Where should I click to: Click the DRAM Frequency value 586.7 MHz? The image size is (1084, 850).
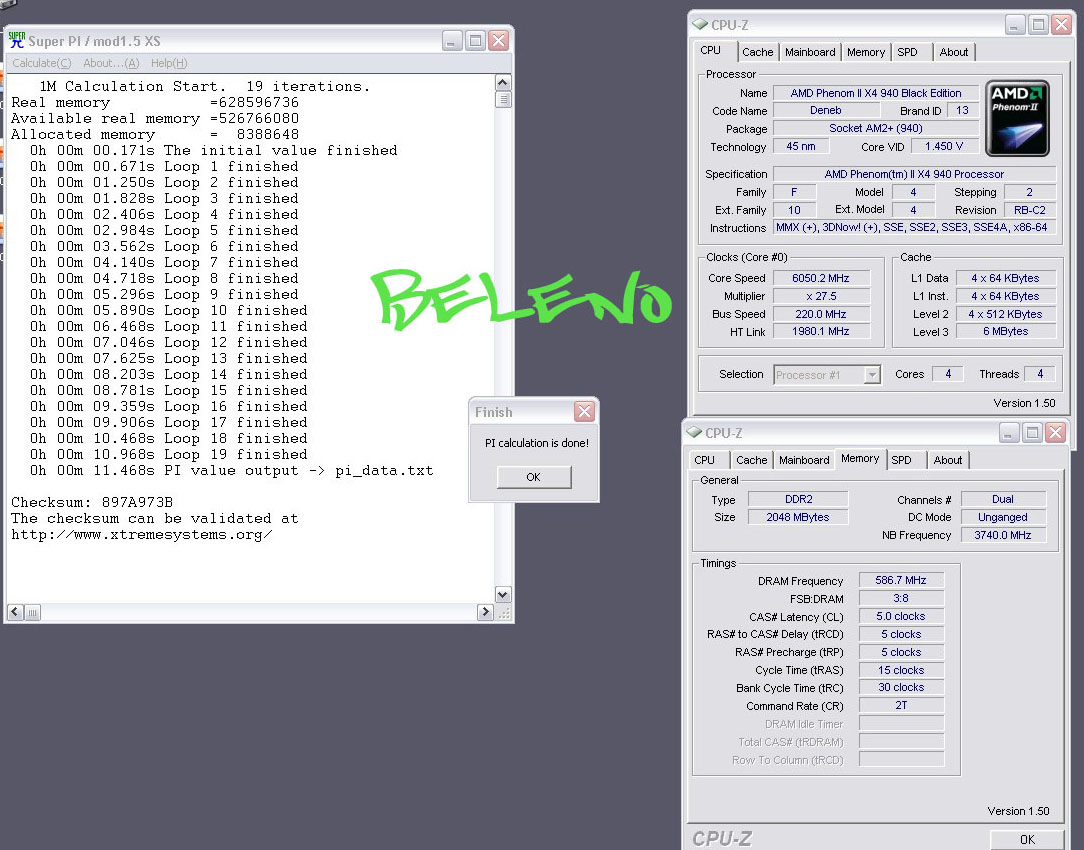(901, 580)
